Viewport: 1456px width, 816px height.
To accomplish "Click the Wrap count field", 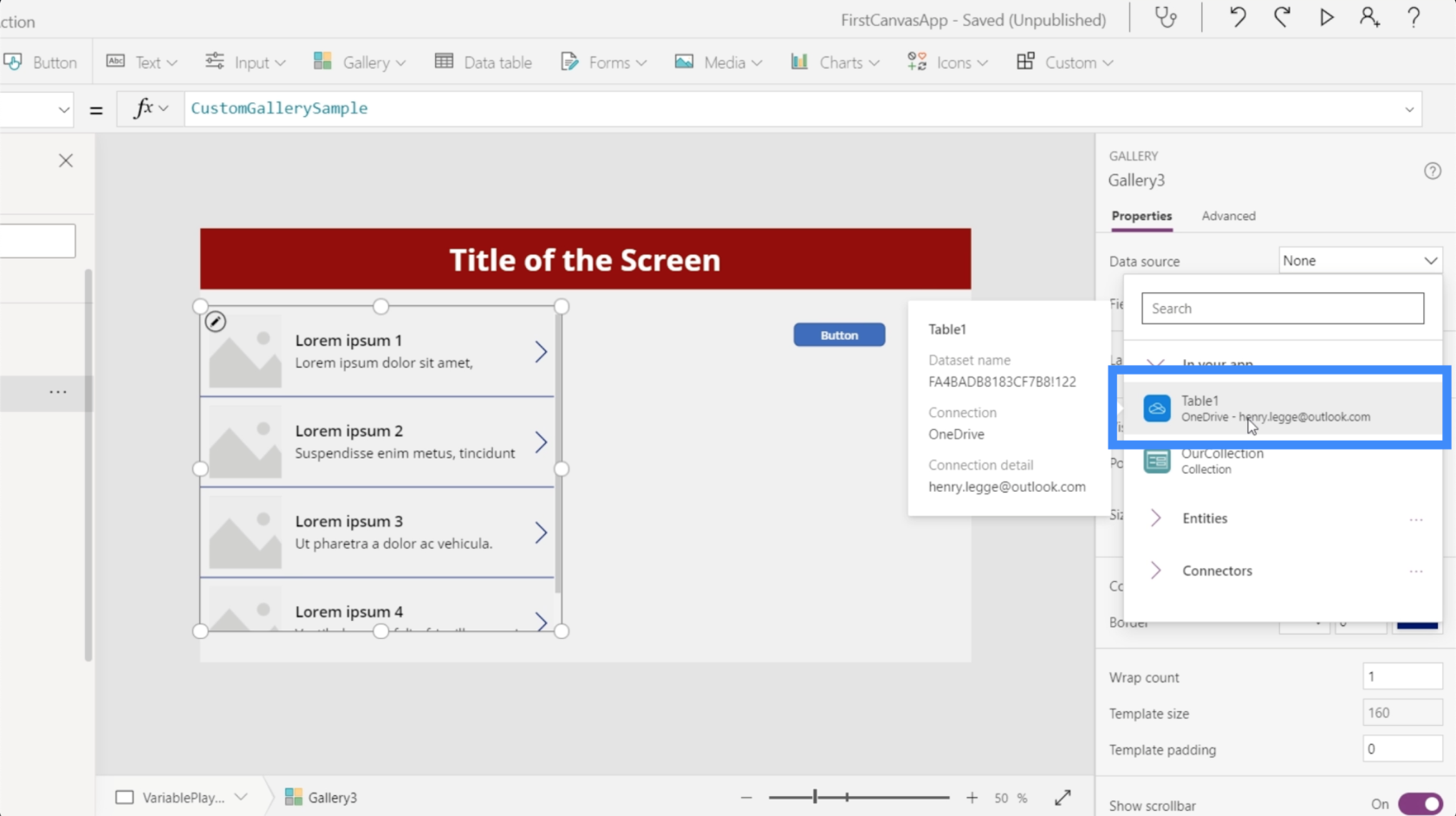I will pos(1402,676).
